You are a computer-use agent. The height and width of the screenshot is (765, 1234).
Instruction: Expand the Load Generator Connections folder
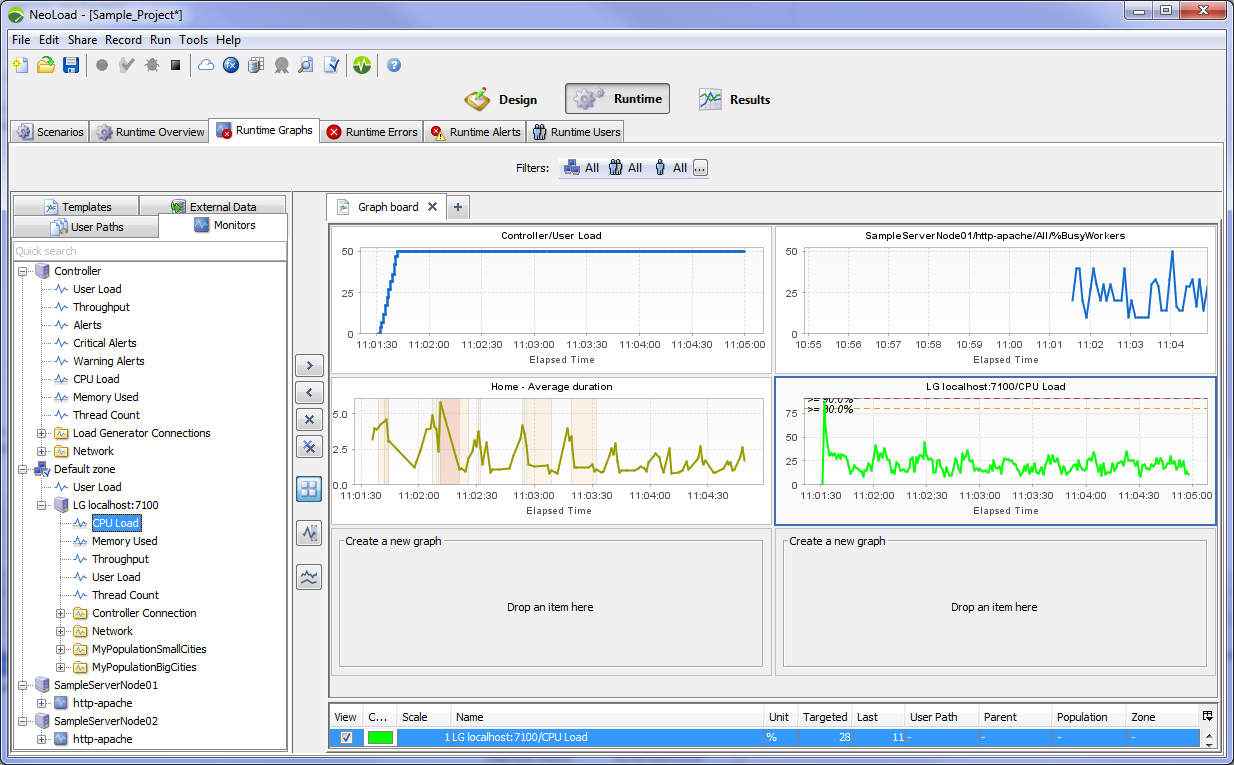coord(42,433)
